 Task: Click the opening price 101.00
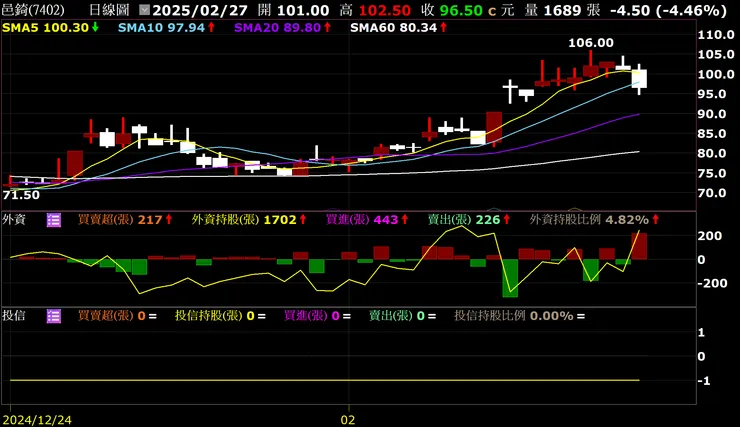point(303,10)
